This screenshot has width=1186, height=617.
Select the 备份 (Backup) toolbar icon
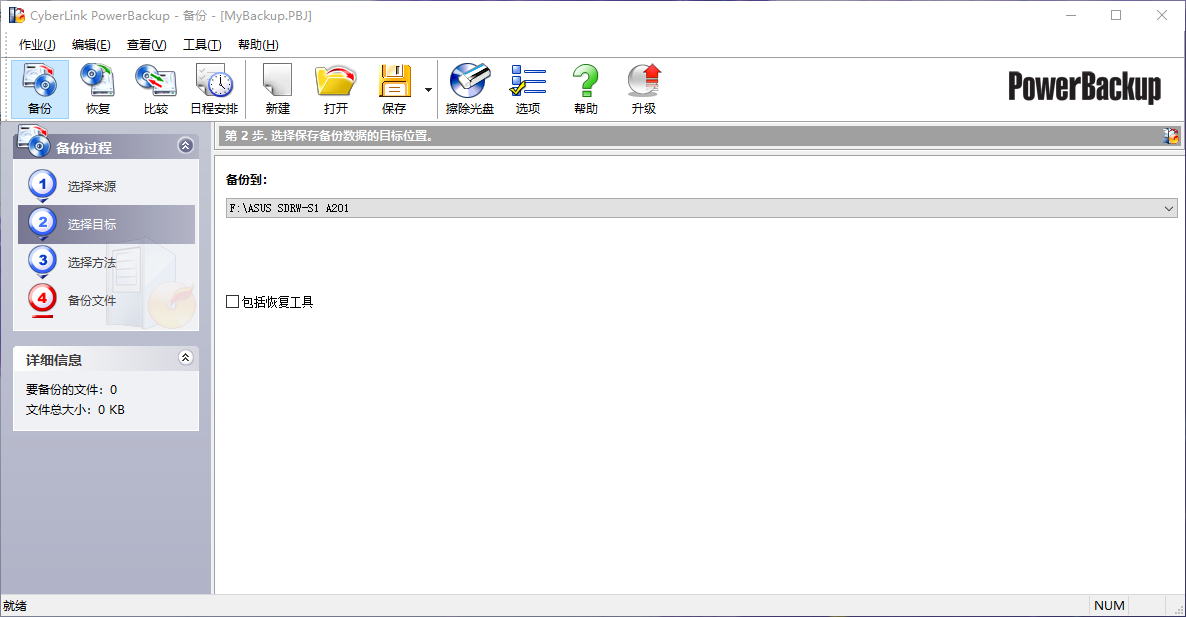point(39,89)
